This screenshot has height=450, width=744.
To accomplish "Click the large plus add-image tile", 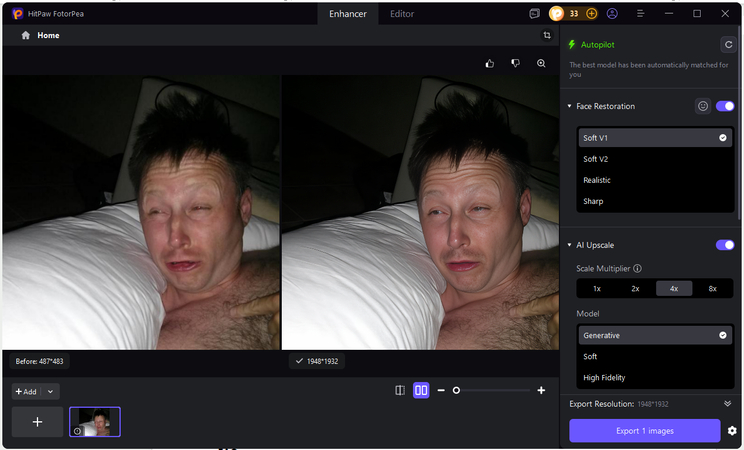I will pos(37,422).
